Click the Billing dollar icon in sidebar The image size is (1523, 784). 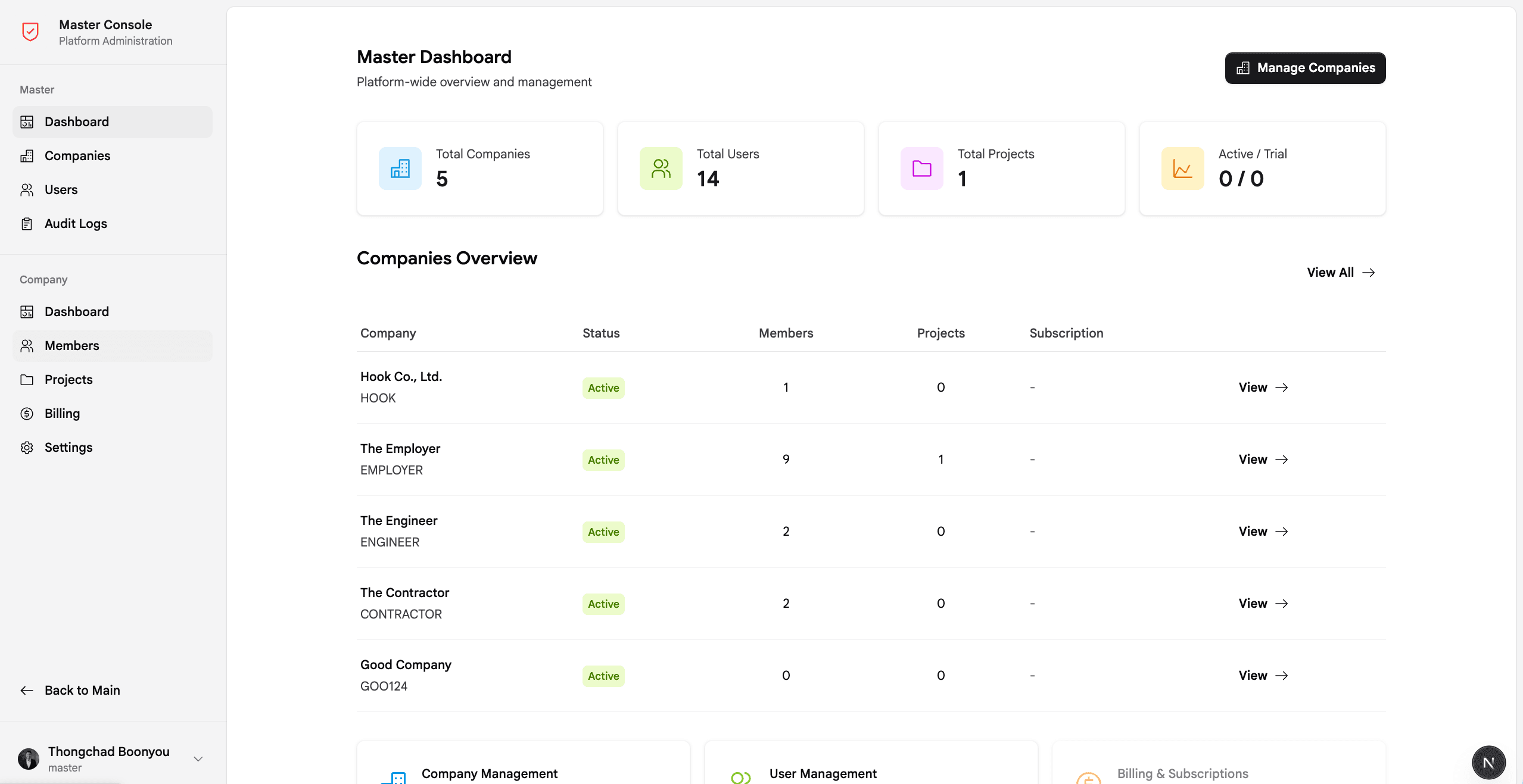click(27, 414)
